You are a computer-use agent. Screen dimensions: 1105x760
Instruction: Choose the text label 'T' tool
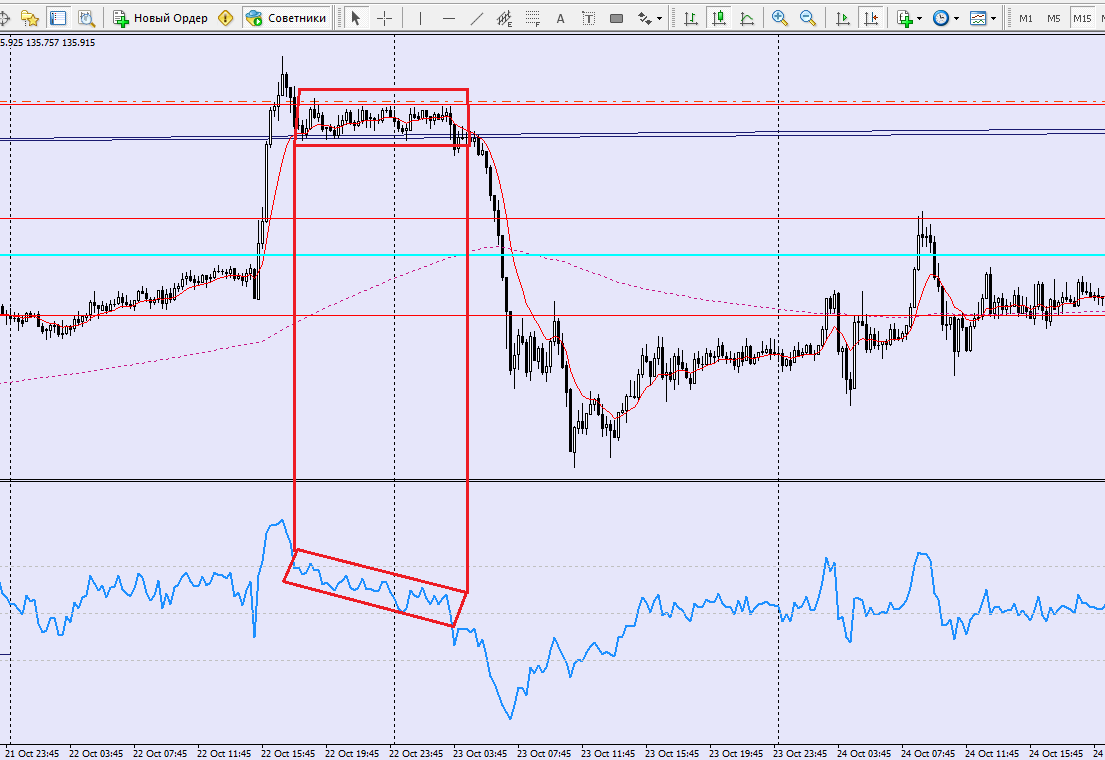(588, 18)
